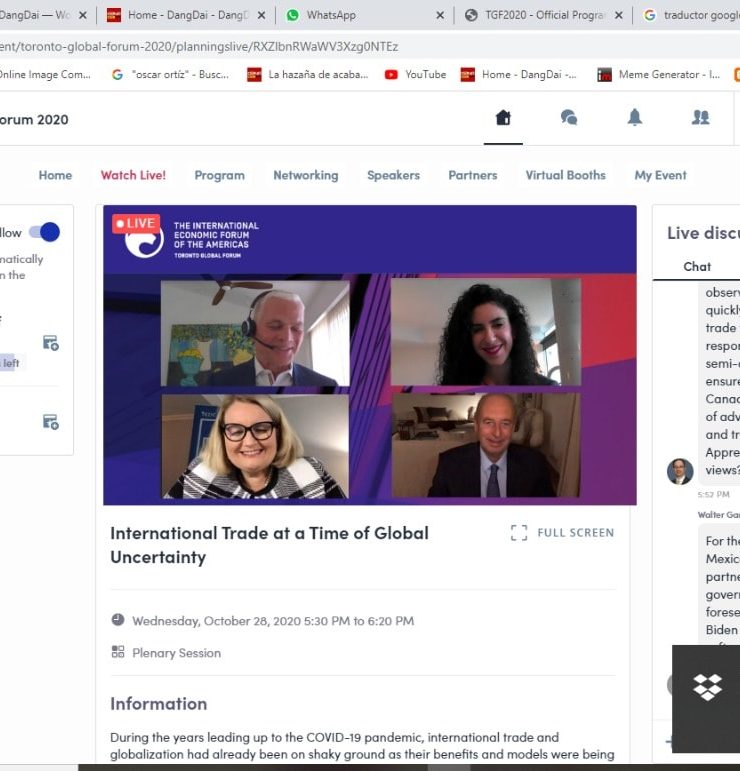Click the red LIVE badge

pos(136,223)
